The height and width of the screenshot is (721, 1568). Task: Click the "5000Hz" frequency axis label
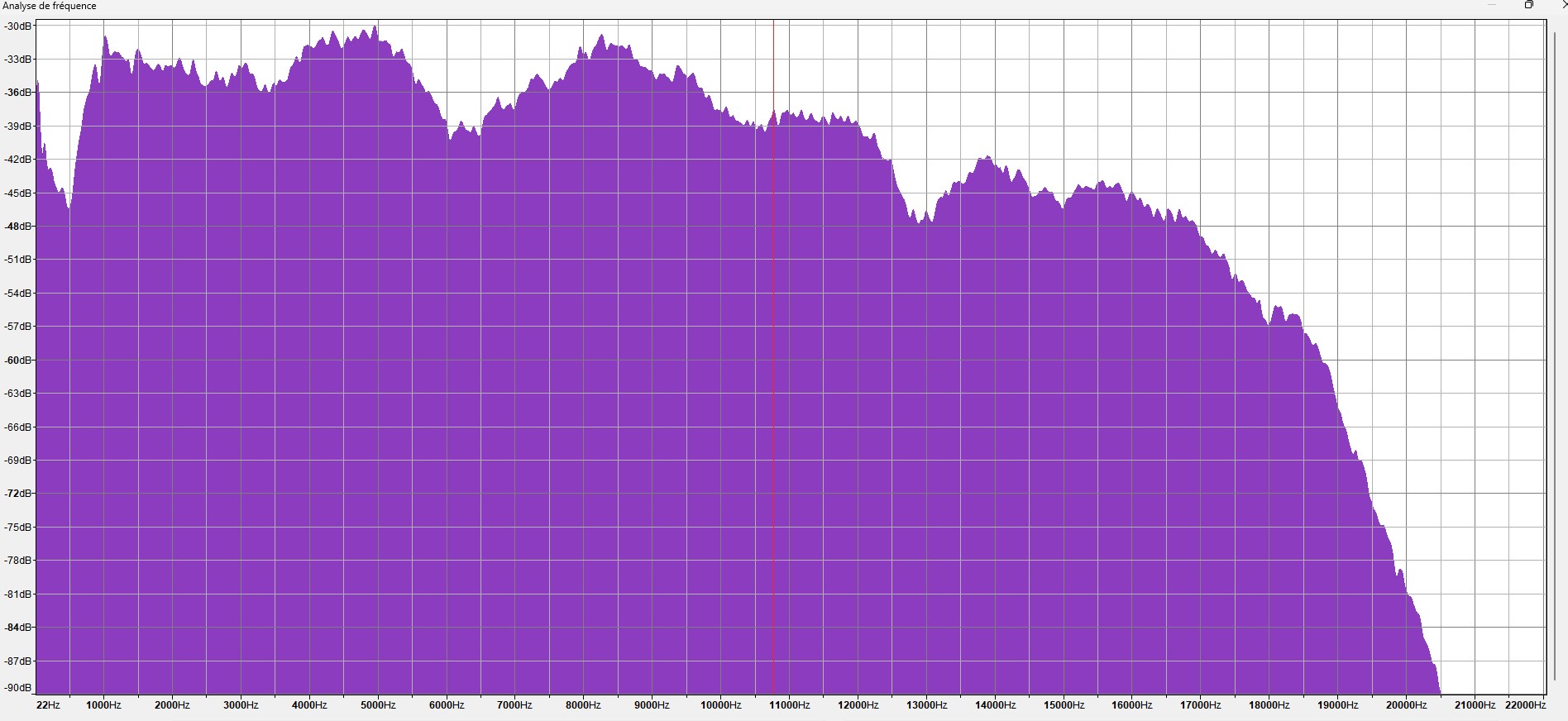tap(378, 705)
